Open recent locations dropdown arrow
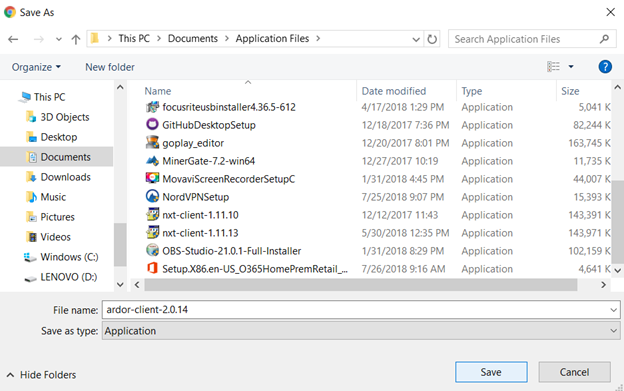Viewport: 624px width, 391px height. (59, 39)
